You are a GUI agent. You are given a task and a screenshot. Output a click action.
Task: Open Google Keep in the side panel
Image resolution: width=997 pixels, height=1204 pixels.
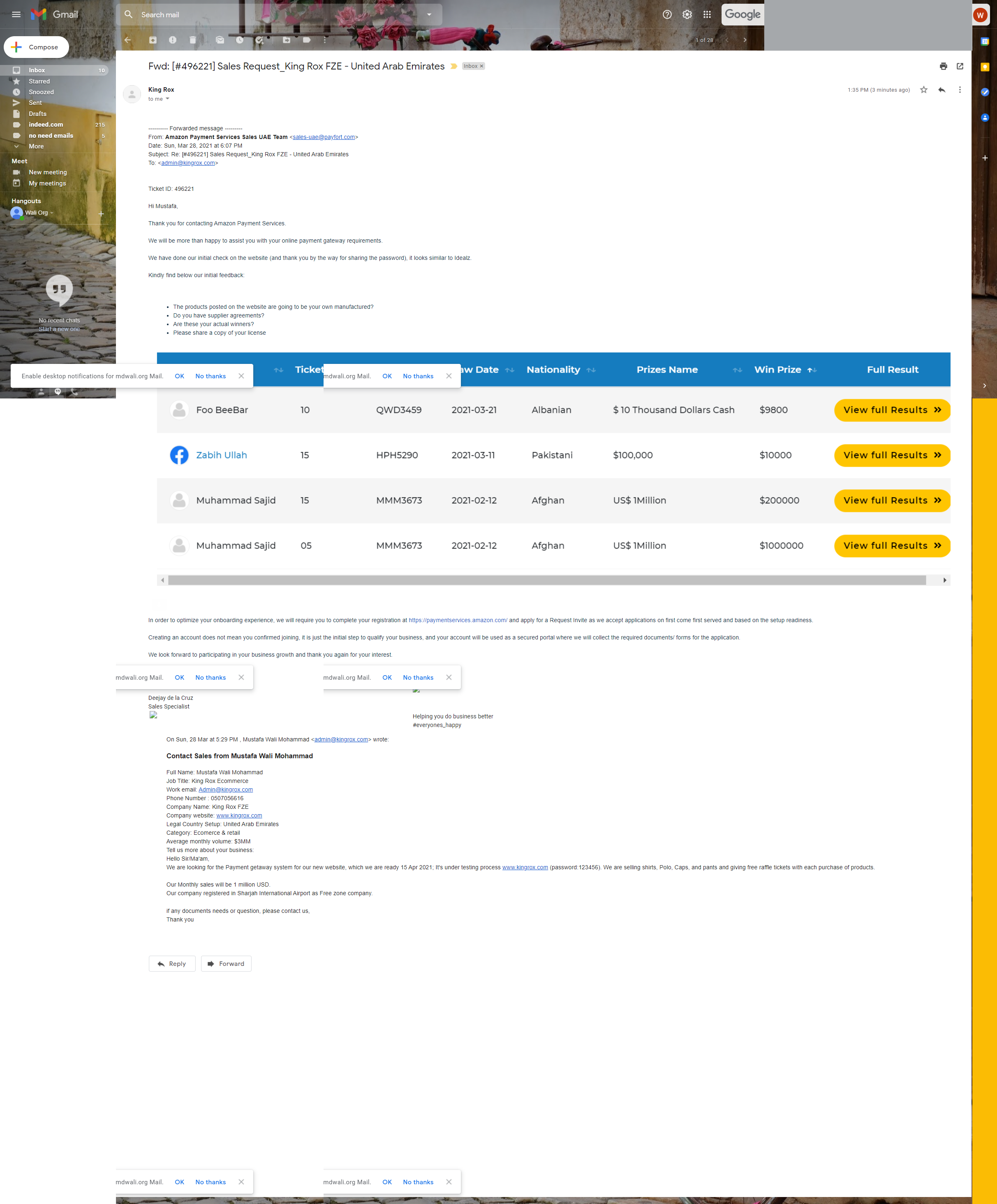click(984, 67)
